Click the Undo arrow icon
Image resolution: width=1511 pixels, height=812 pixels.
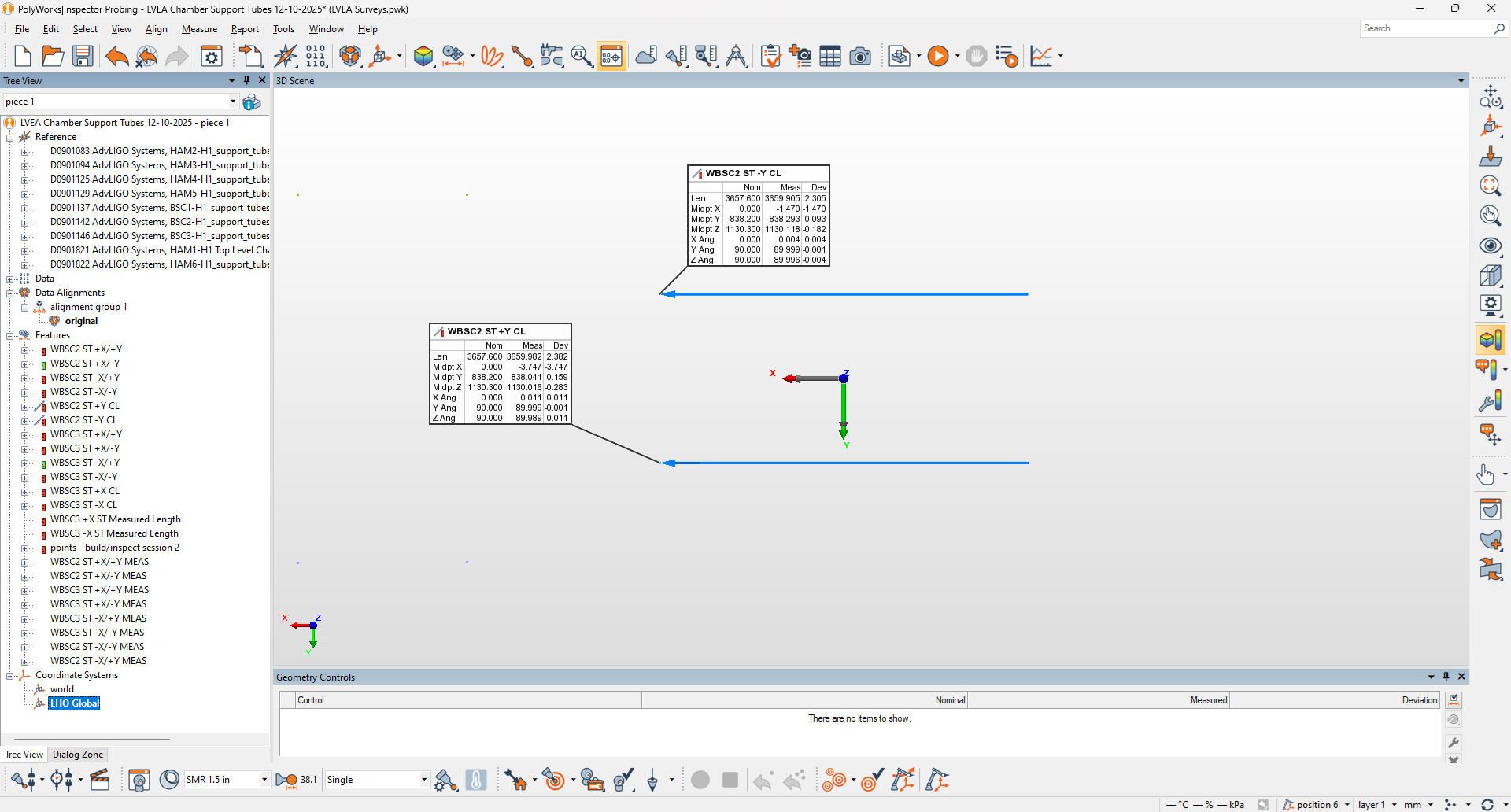tap(116, 56)
